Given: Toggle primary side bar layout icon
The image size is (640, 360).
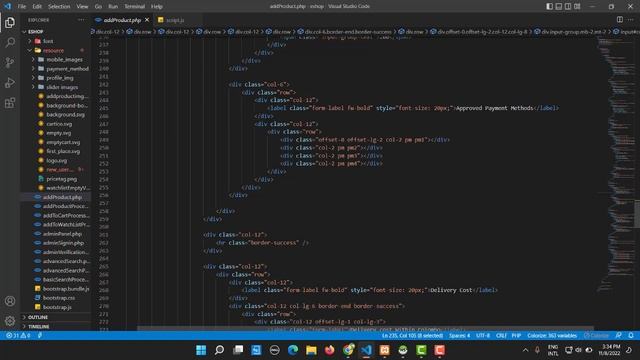Looking at the screenshot, I should [549, 6].
